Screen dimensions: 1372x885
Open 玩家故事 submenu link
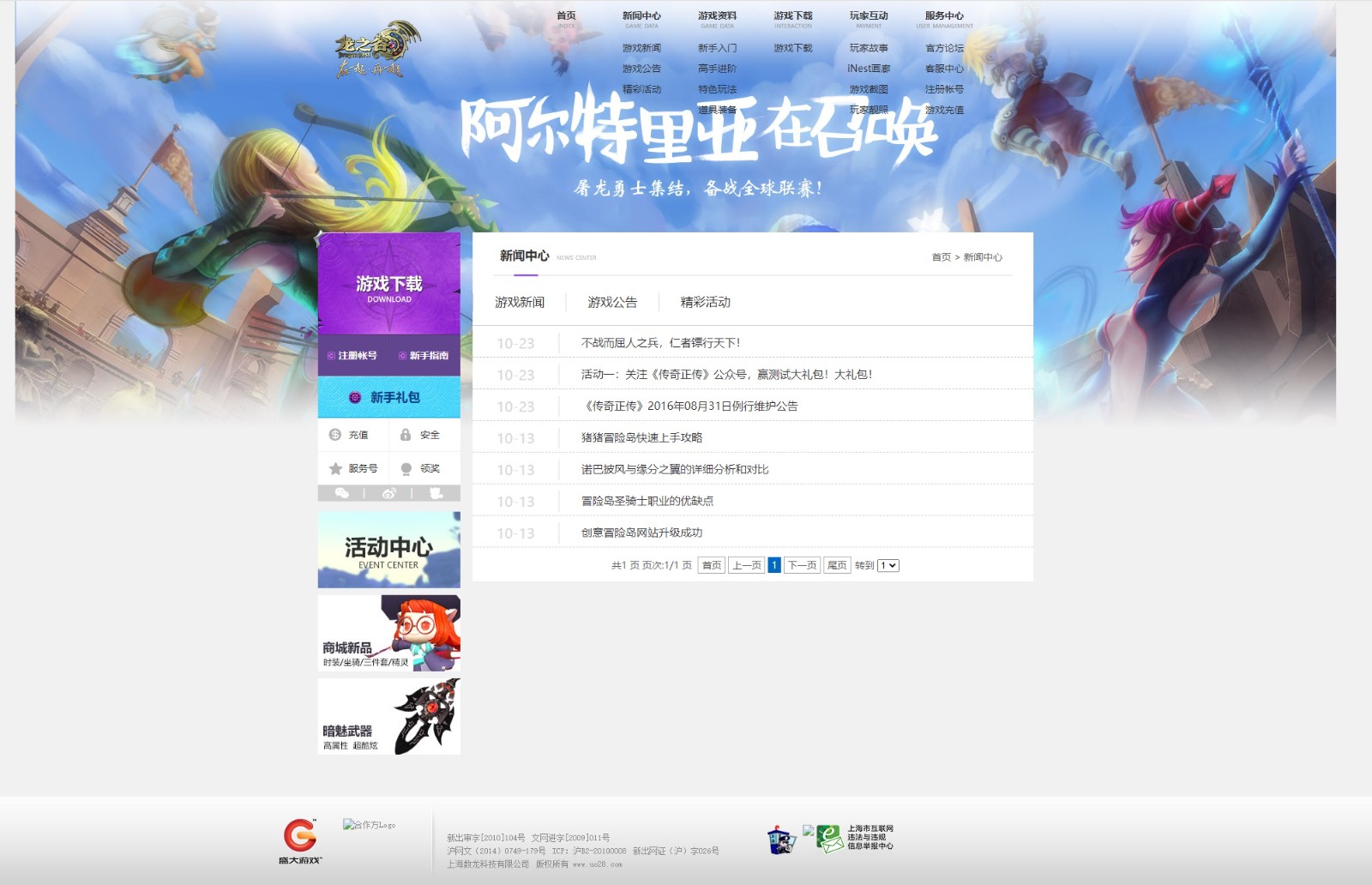pos(869,48)
